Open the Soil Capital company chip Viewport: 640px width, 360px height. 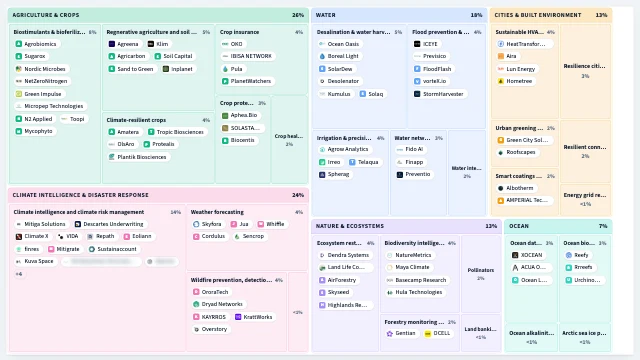tap(174, 56)
